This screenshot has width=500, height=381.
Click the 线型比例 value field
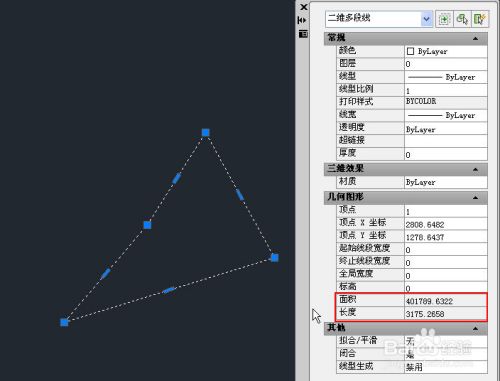[x=446, y=90]
